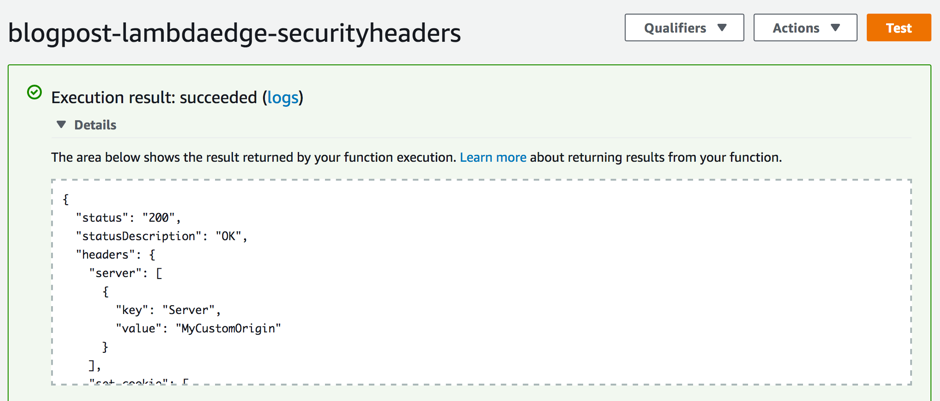940x401 pixels.
Task: Click the result area description sentence
Action: pos(417,158)
